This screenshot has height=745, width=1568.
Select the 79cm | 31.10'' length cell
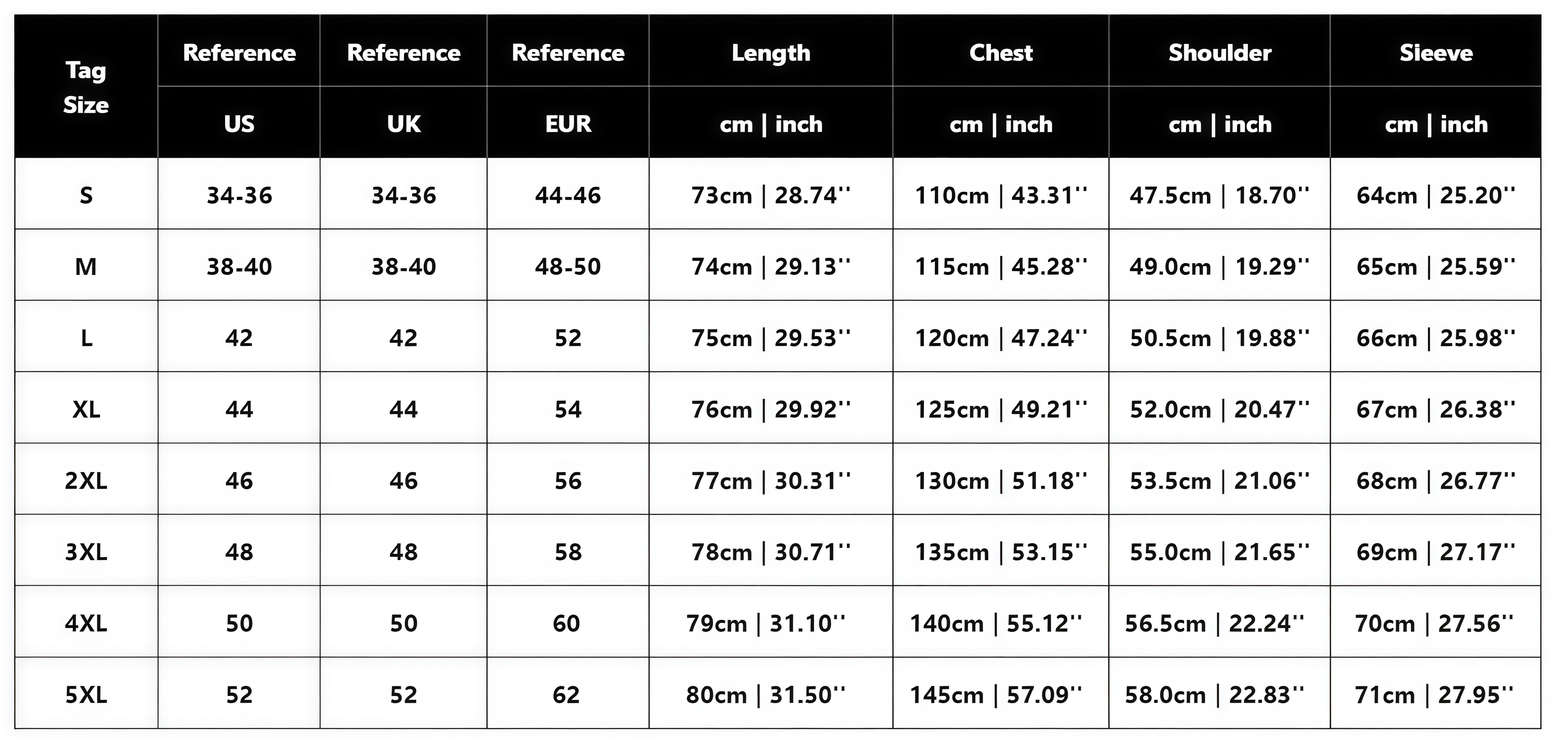[x=766, y=623]
